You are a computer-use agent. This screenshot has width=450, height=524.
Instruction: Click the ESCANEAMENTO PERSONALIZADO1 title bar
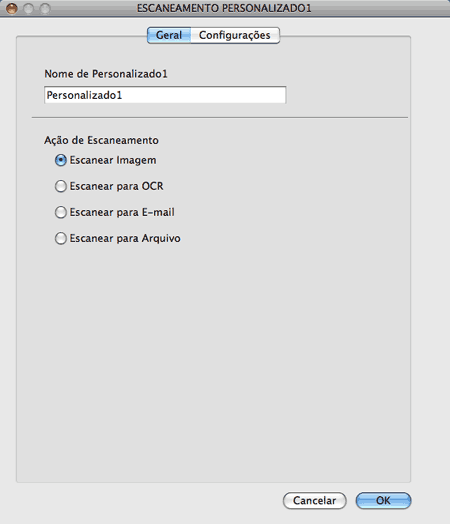224,8
